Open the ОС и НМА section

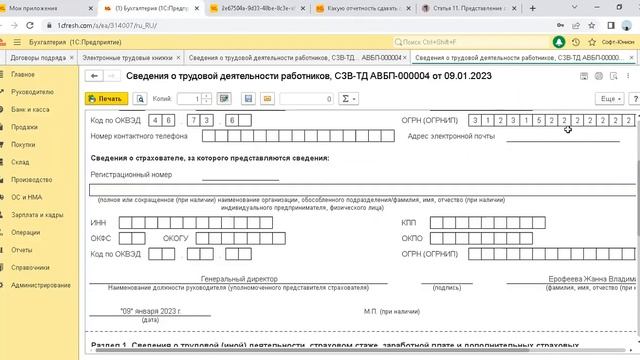coord(27,197)
